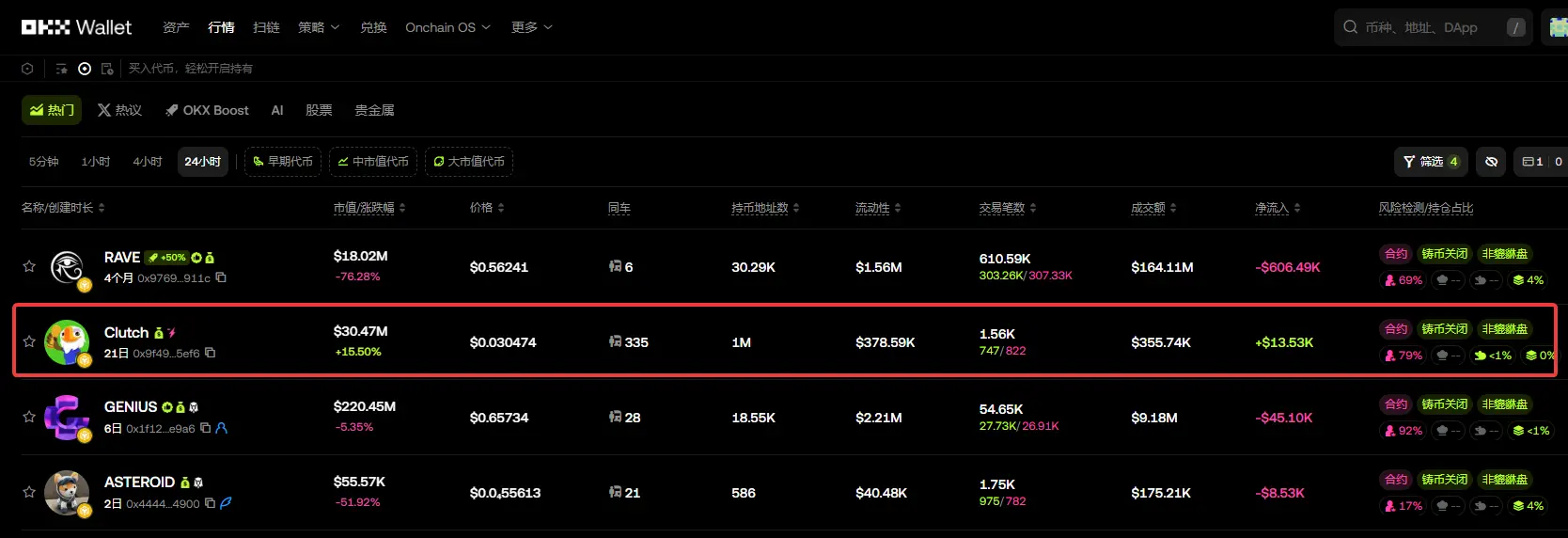Favorite the Clutch token with its star

pos(29,341)
